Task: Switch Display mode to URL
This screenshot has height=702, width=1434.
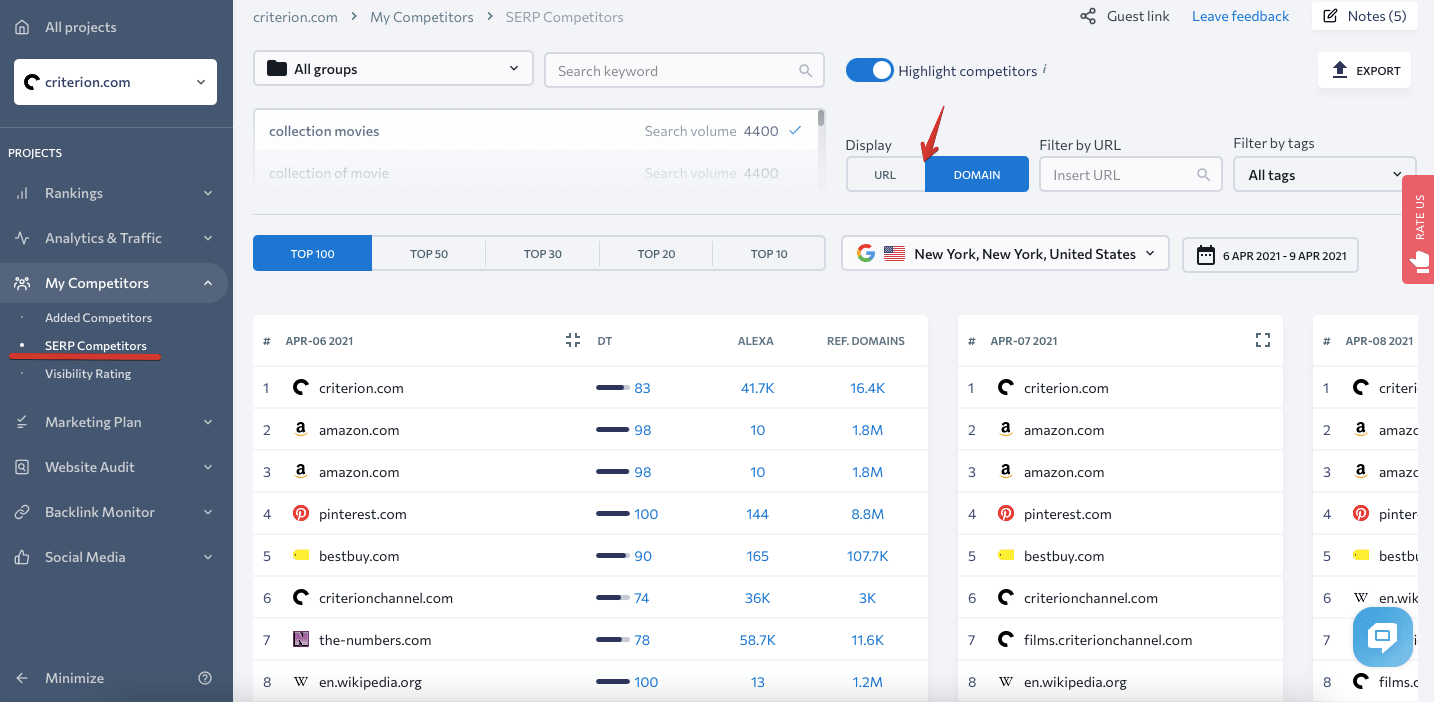Action: (885, 174)
